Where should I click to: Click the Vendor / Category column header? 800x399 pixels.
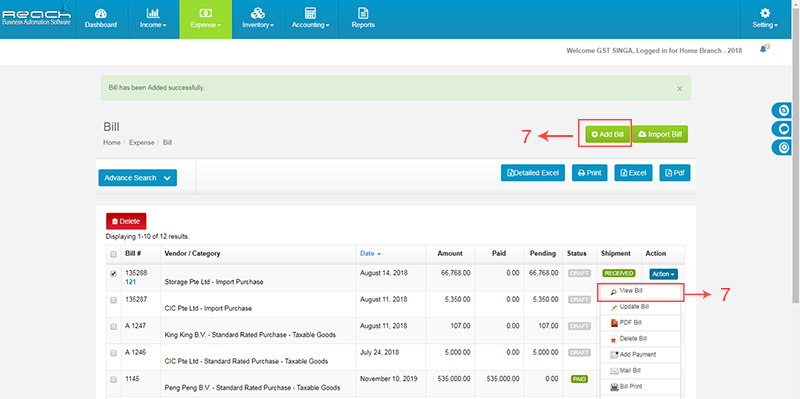pyautogui.click(x=192, y=254)
